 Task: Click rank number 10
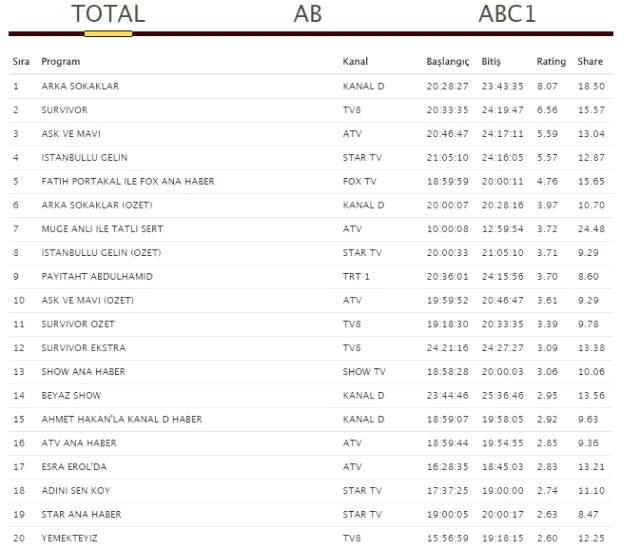[x=19, y=300]
